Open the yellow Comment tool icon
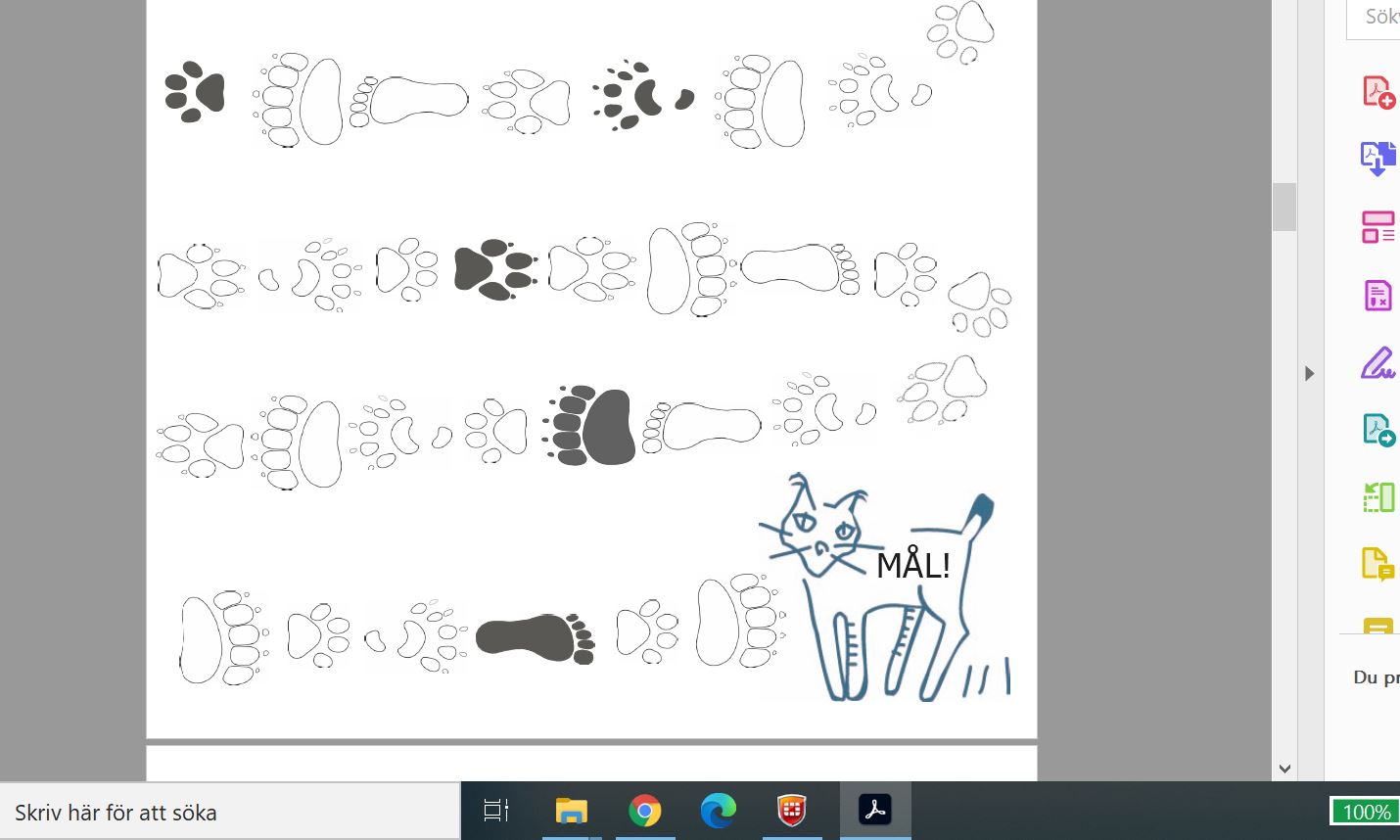Screen dimensions: 1400x840 tap(1377, 564)
